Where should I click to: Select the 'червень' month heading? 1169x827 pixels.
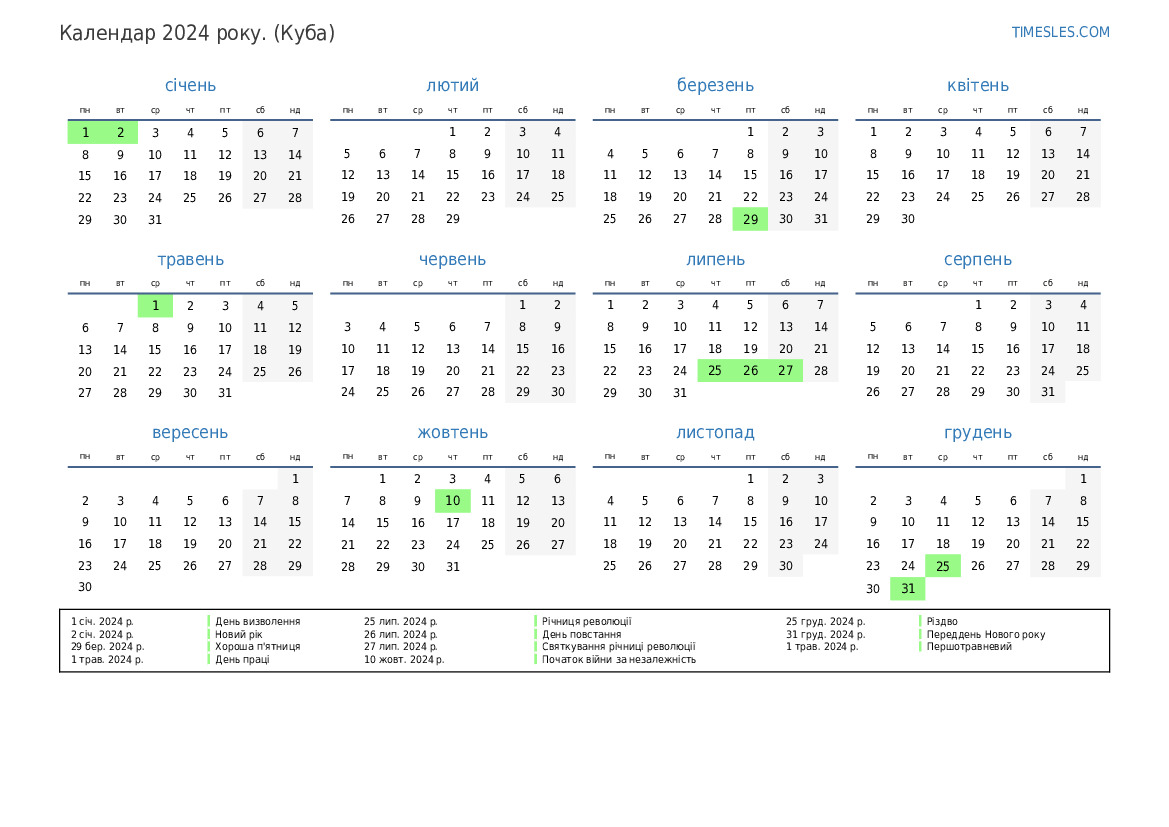coord(453,260)
